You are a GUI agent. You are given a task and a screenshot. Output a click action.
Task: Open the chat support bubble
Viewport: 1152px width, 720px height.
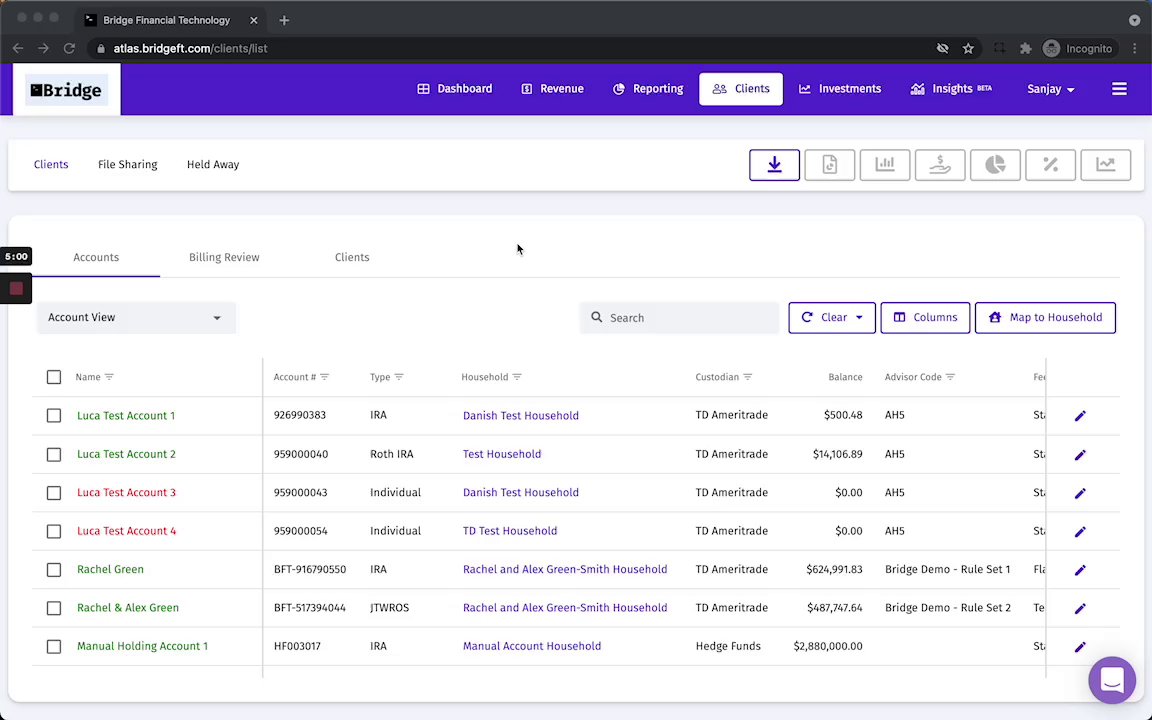(x=1112, y=680)
